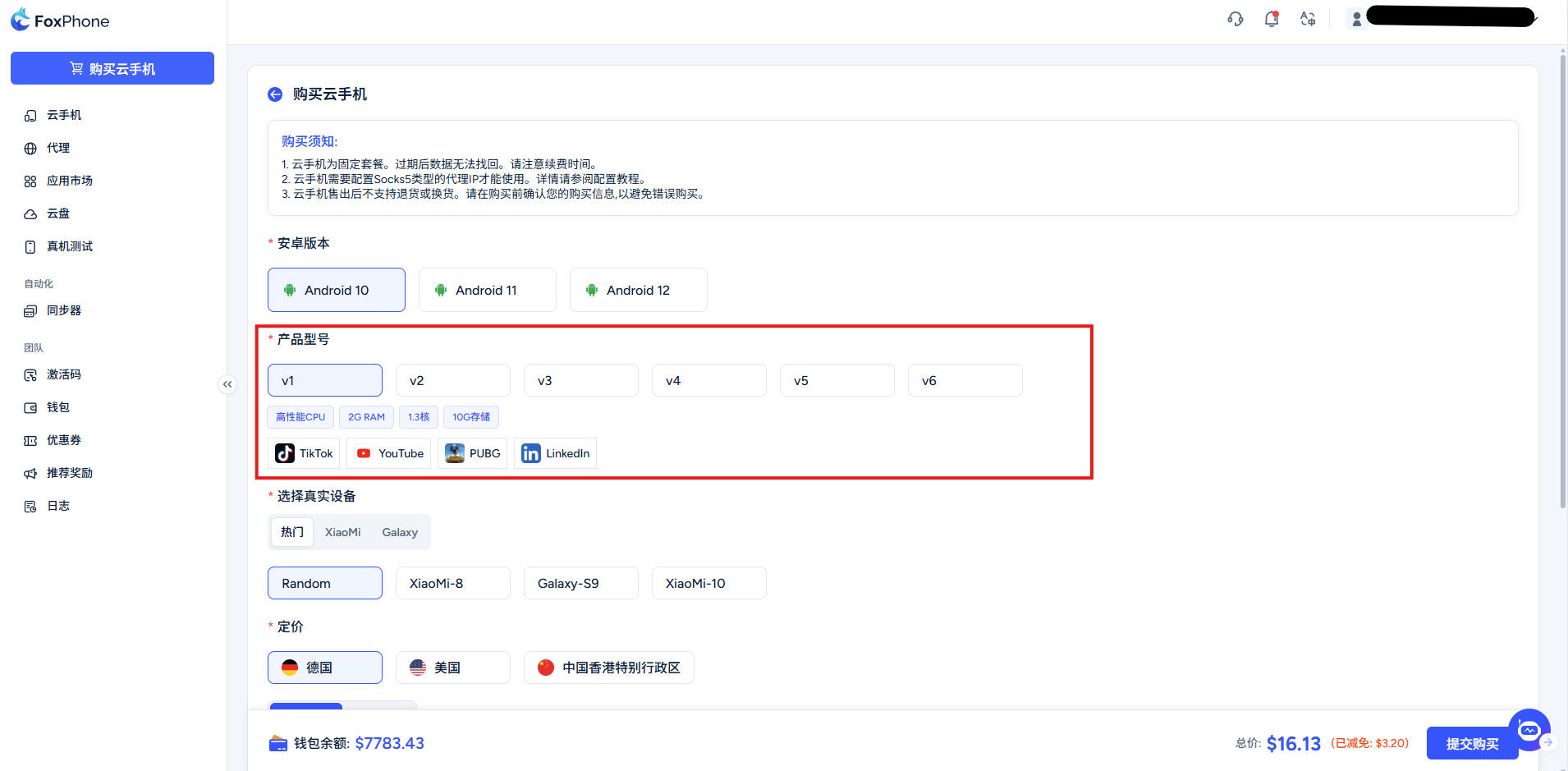This screenshot has height=771, width=1568.
Task: Click the language translation icon
Action: (1308, 19)
